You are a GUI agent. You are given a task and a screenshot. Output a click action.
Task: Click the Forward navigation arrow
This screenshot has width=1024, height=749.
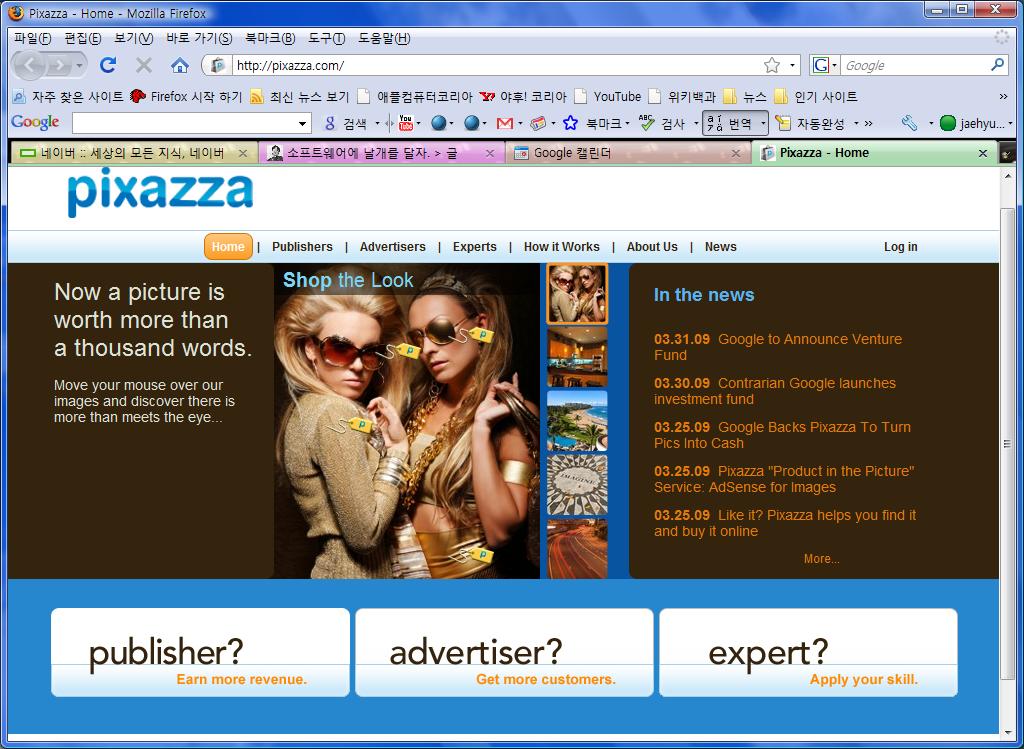click(x=59, y=65)
